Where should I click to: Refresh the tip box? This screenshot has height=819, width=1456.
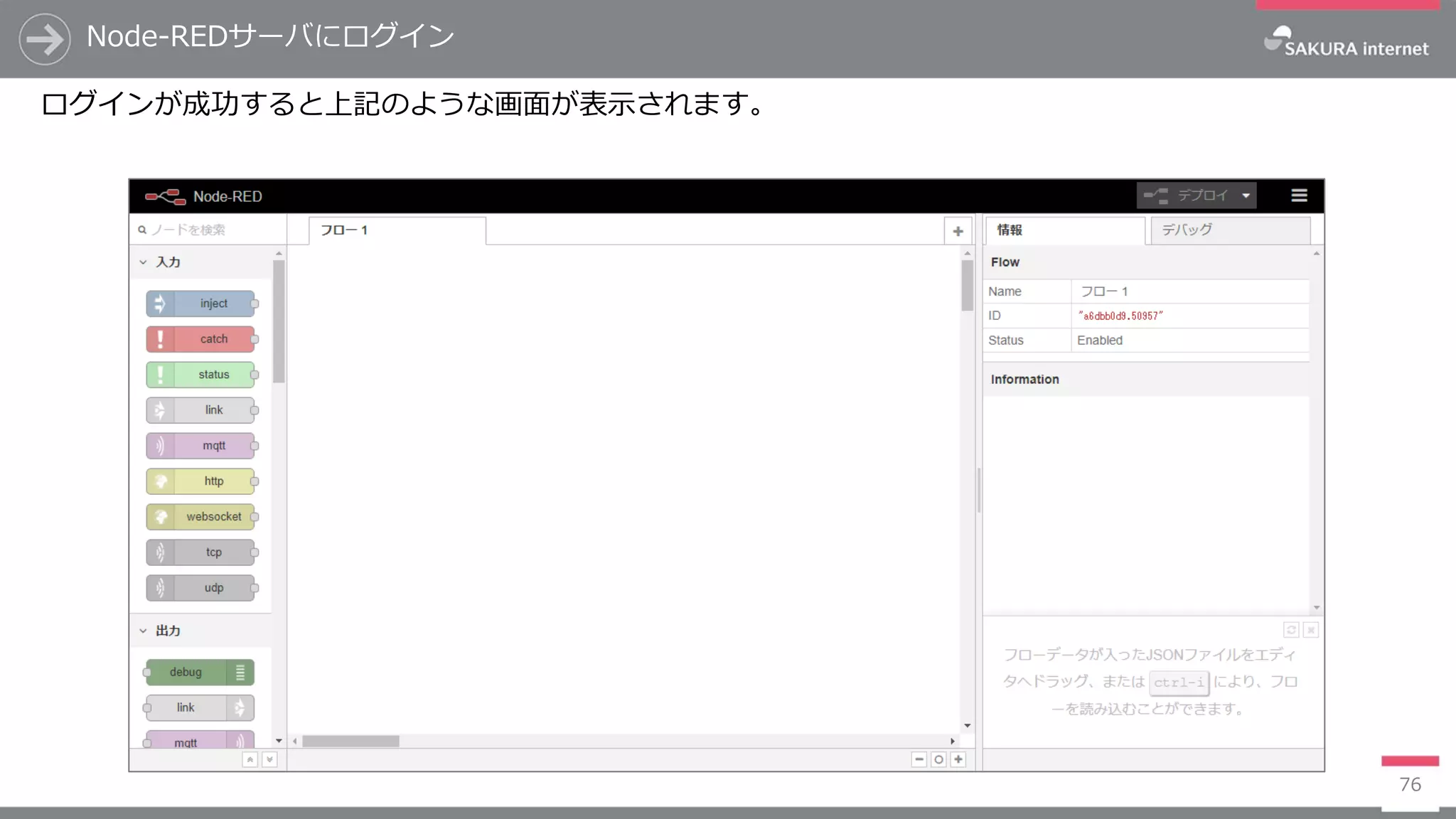click(x=1291, y=630)
